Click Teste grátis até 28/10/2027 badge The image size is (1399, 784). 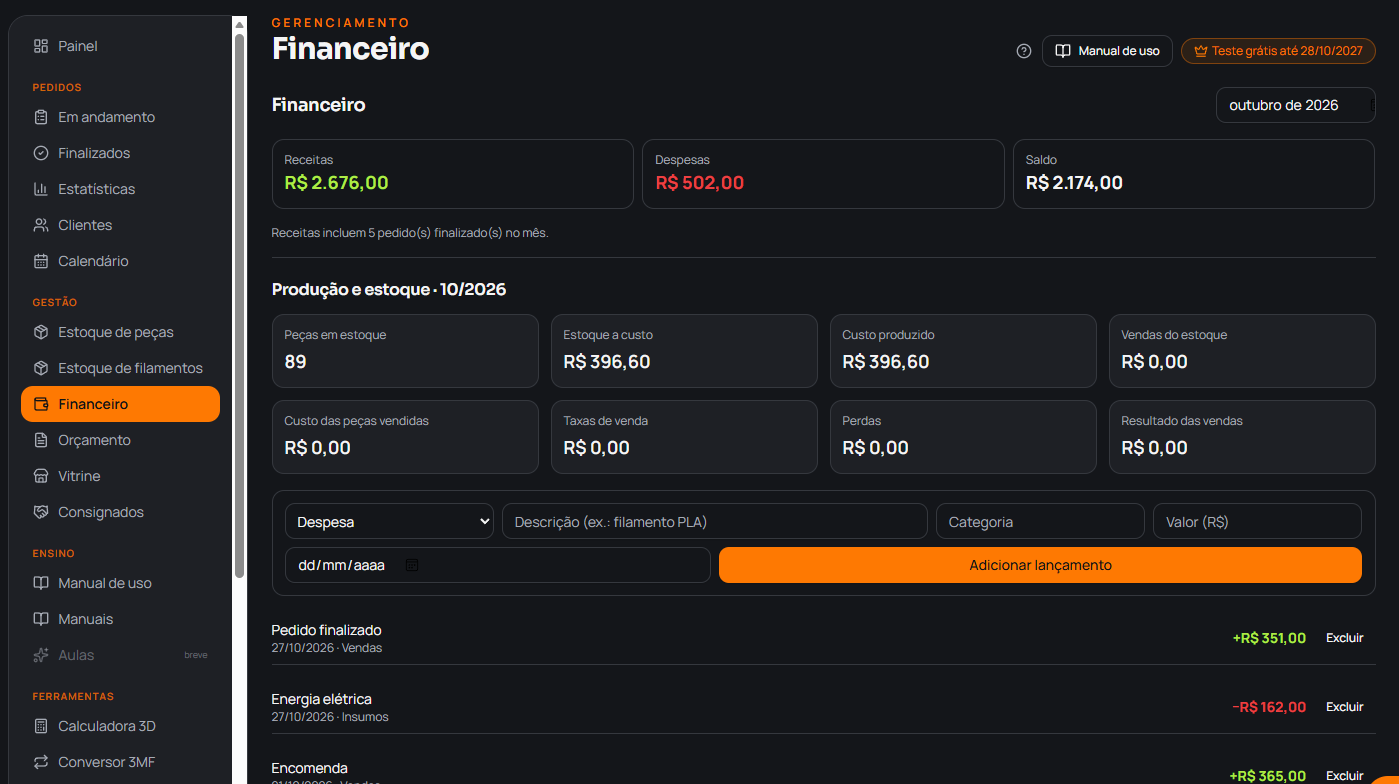point(1278,51)
